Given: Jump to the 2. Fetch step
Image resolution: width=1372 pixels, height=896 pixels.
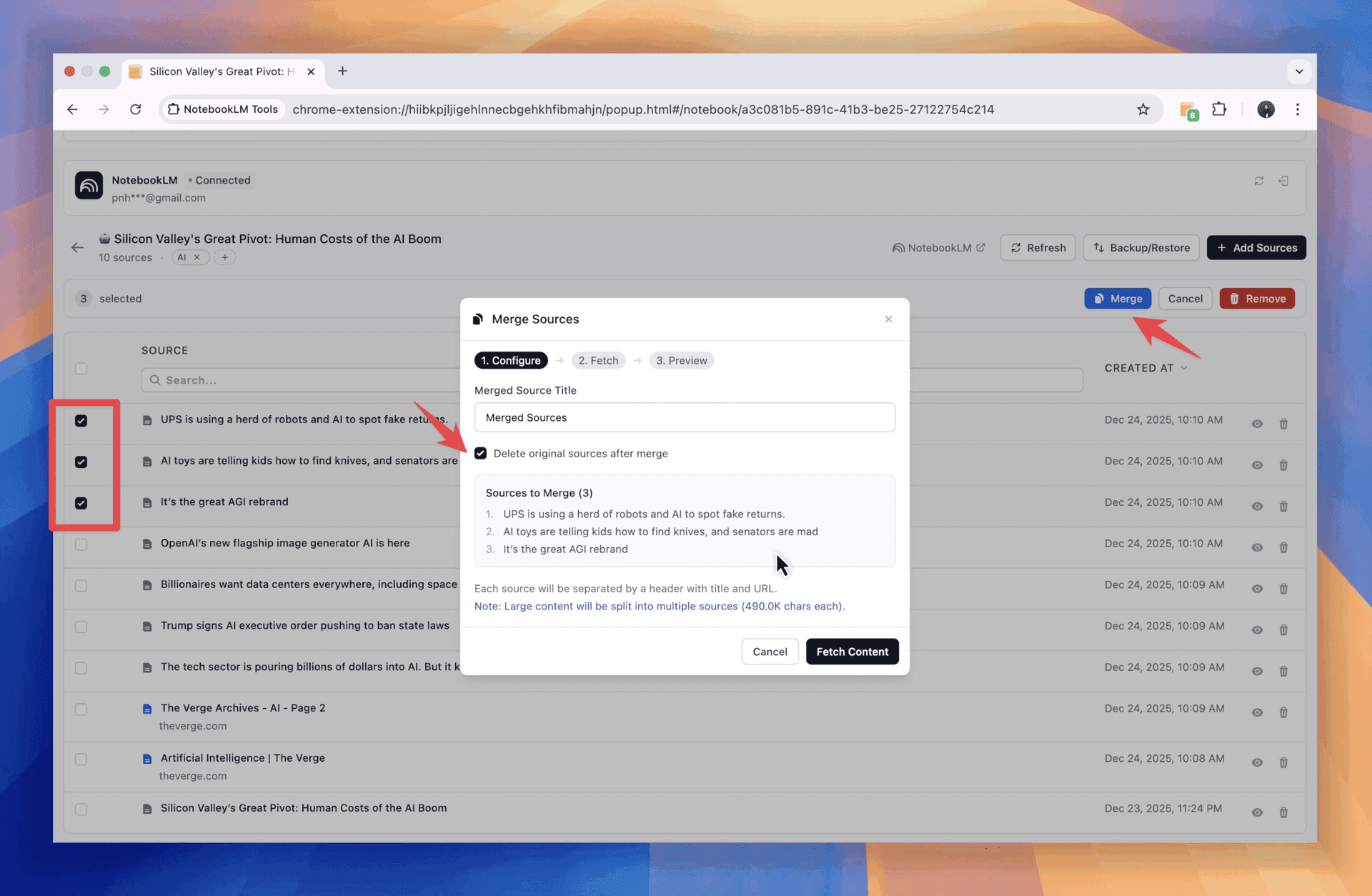Looking at the screenshot, I should click(x=598, y=361).
